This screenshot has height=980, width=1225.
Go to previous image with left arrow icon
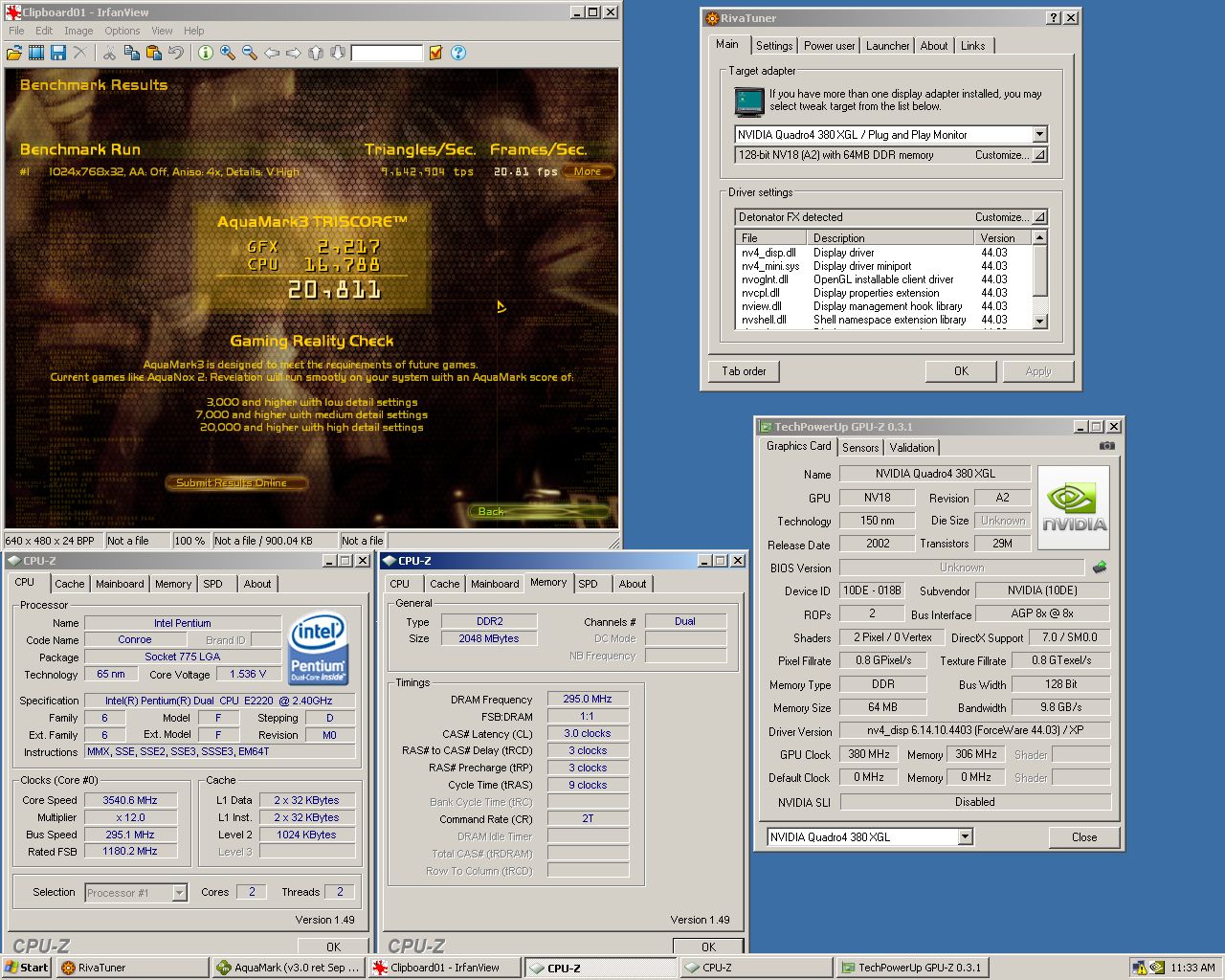pos(272,53)
